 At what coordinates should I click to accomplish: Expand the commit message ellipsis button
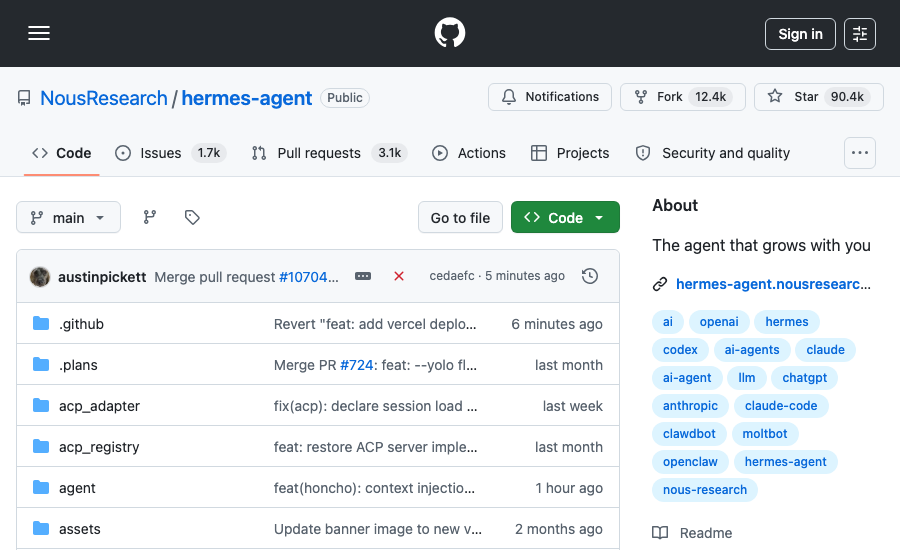[363, 276]
